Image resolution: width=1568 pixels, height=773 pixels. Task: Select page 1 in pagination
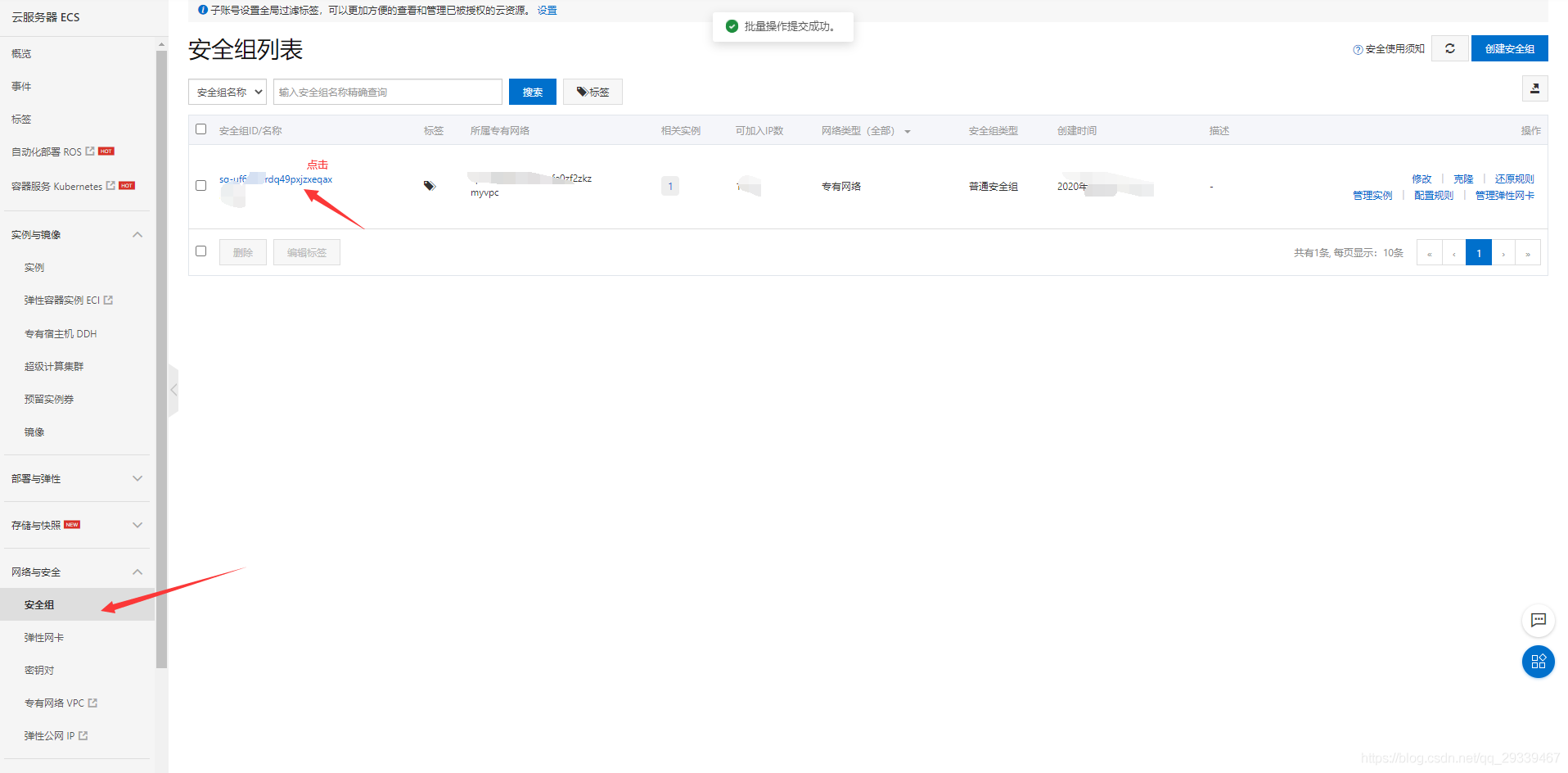(1479, 253)
